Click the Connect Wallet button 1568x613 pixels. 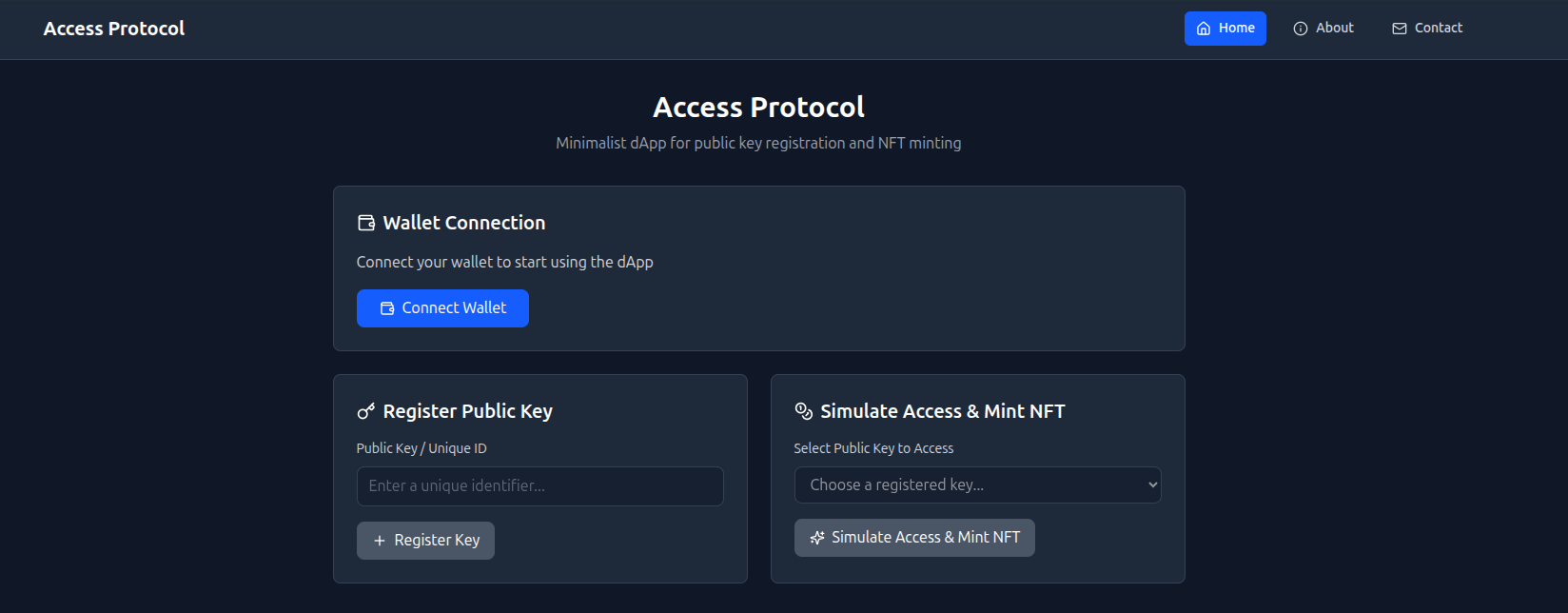pyautogui.click(x=442, y=307)
